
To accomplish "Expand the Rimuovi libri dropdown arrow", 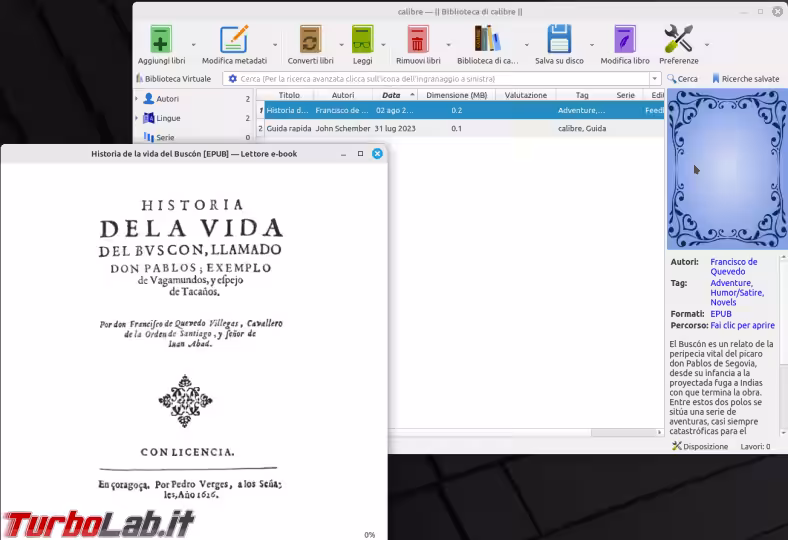I will [x=448, y=45].
